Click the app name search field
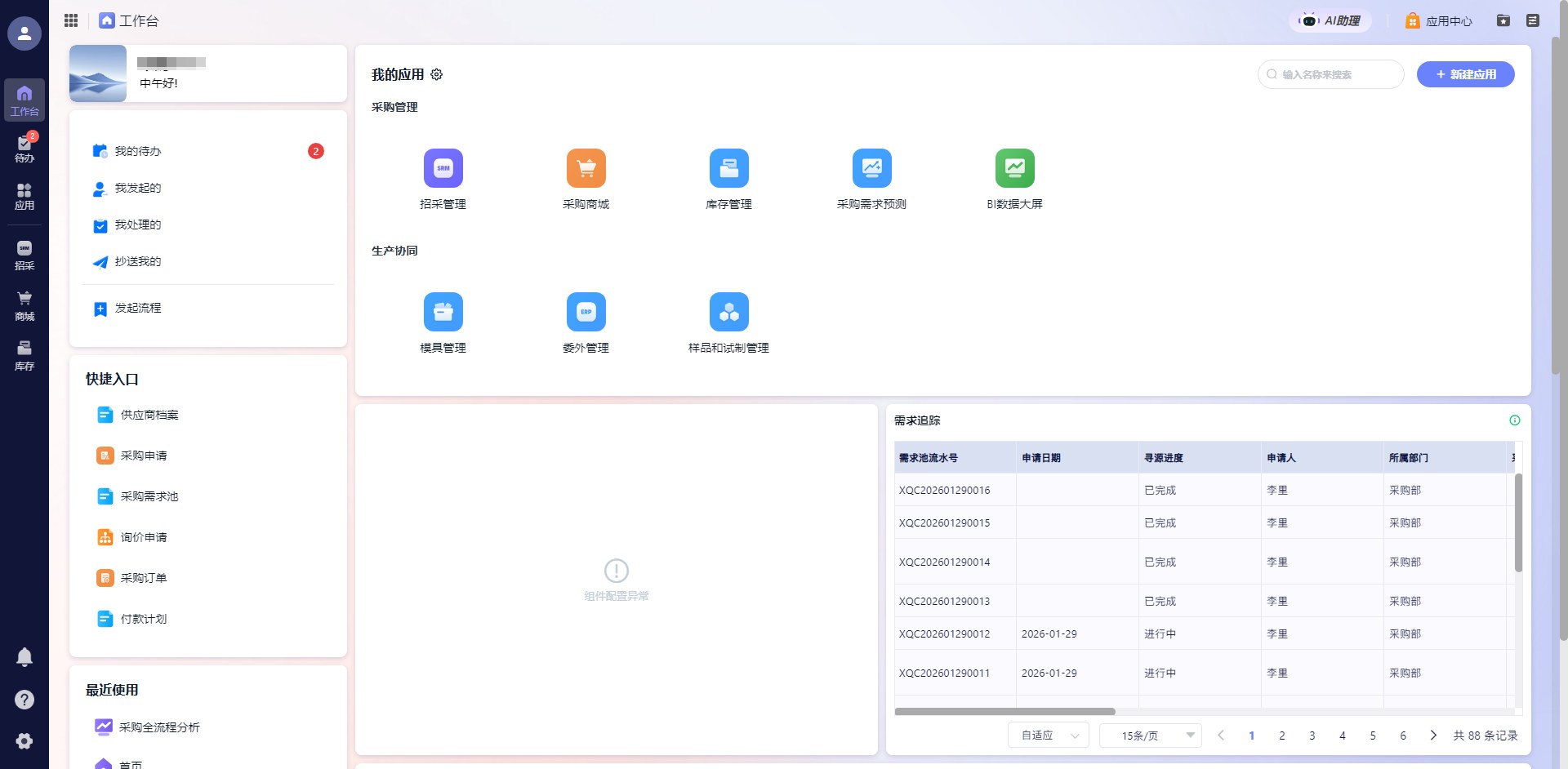This screenshot has width=1568, height=769. point(1330,74)
